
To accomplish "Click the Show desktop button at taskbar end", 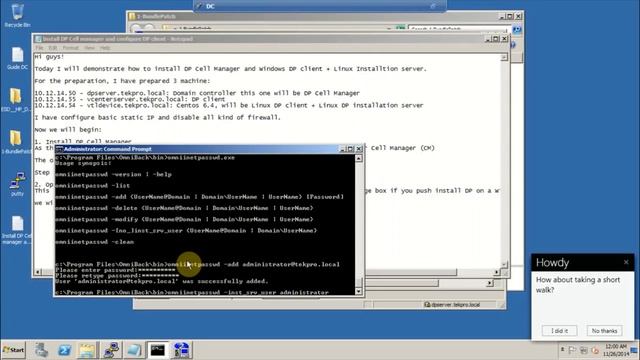I will (x=635, y=350).
